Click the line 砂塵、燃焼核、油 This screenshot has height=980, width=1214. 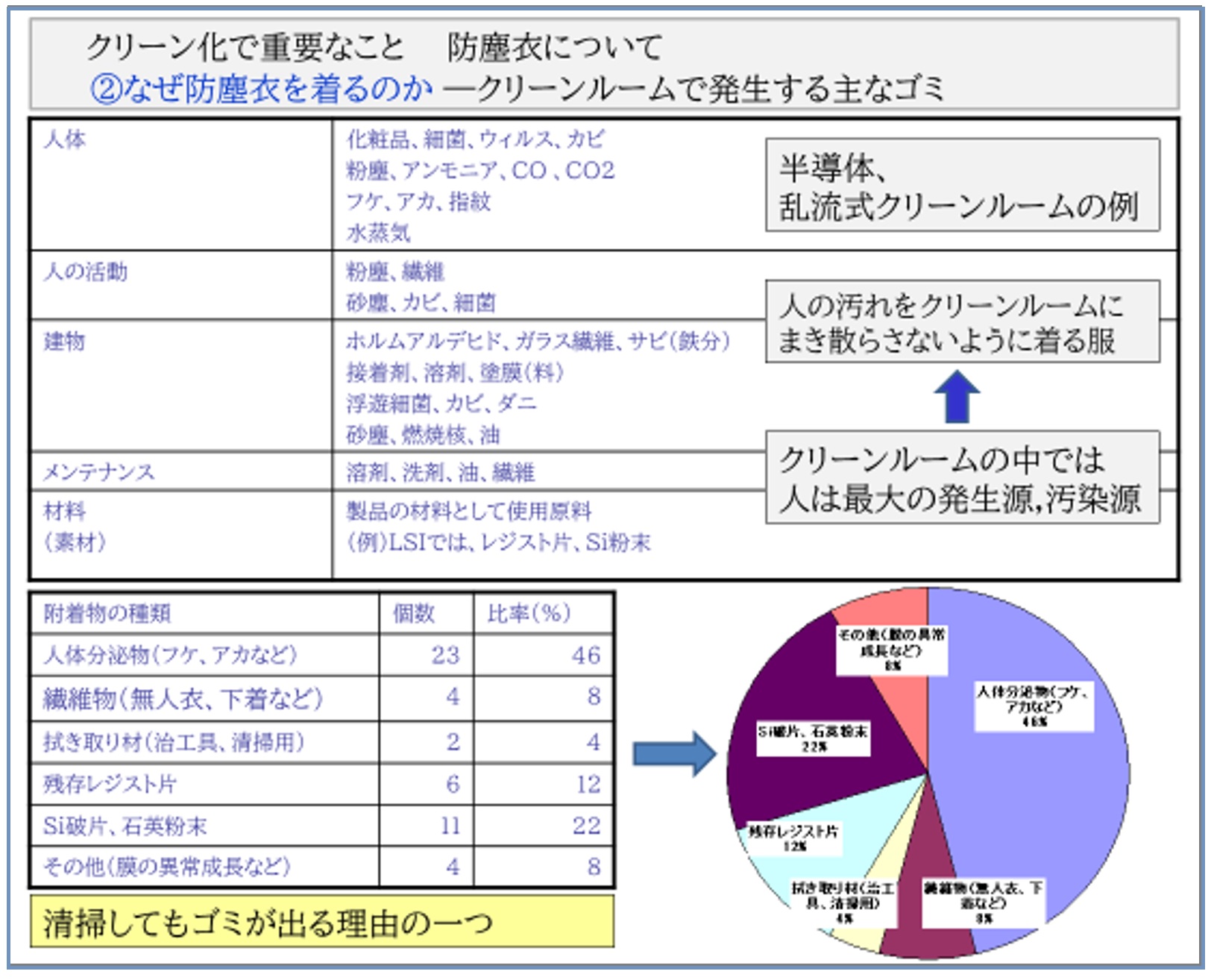[x=423, y=435]
